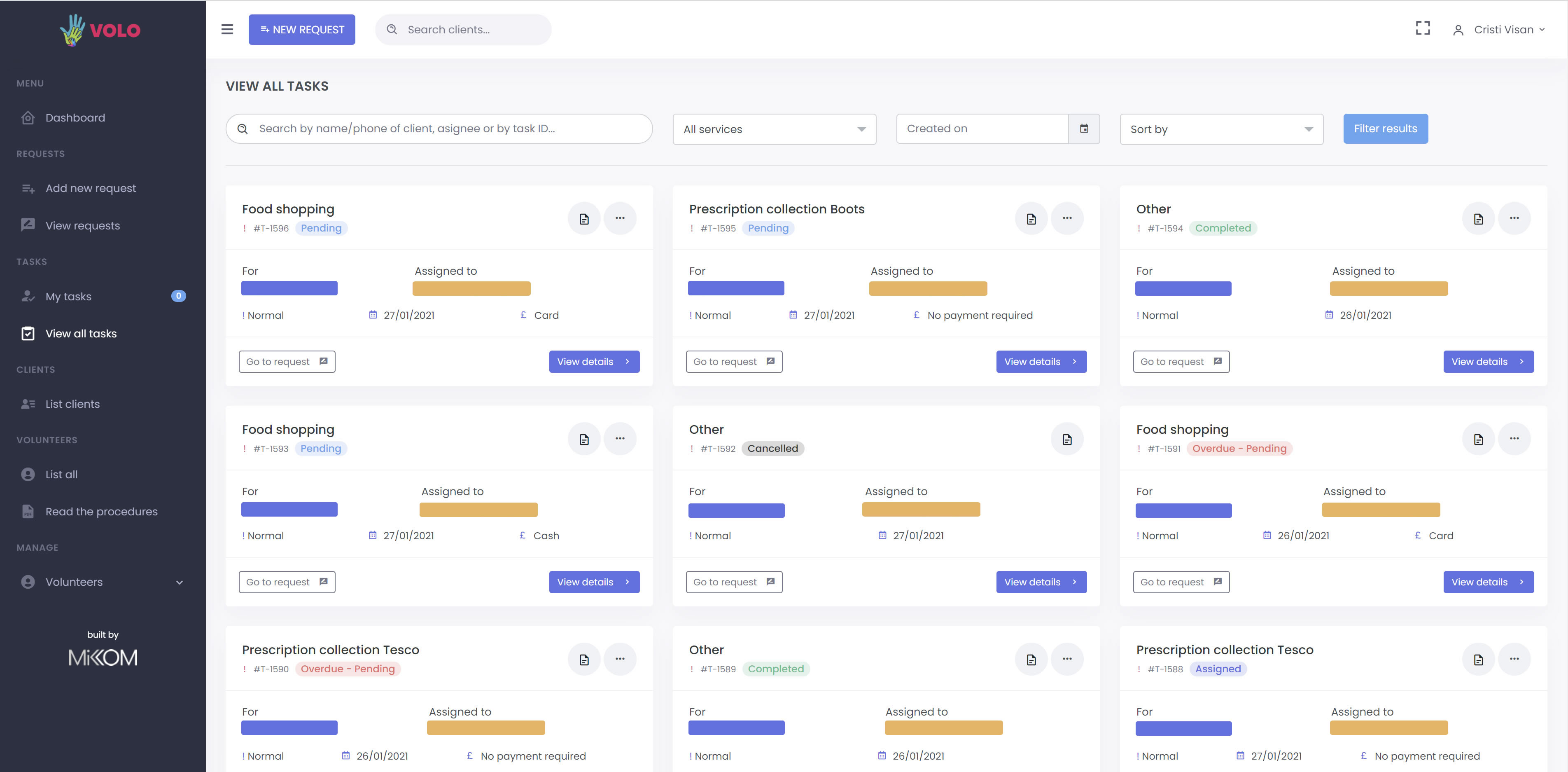Viewport: 1568px width, 772px height.
Task: Select List clients in the sidebar
Action: pos(72,404)
